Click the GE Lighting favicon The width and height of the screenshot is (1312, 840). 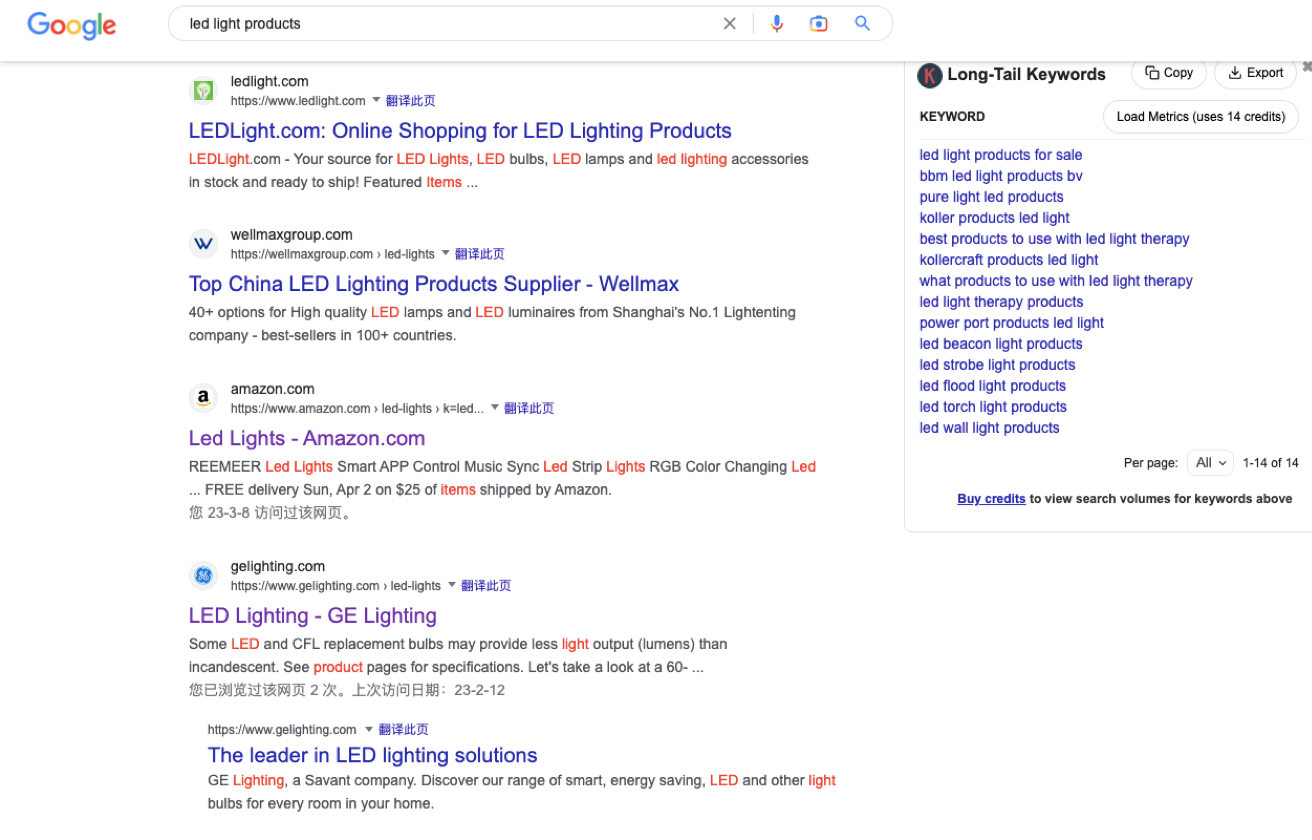pyautogui.click(x=203, y=576)
